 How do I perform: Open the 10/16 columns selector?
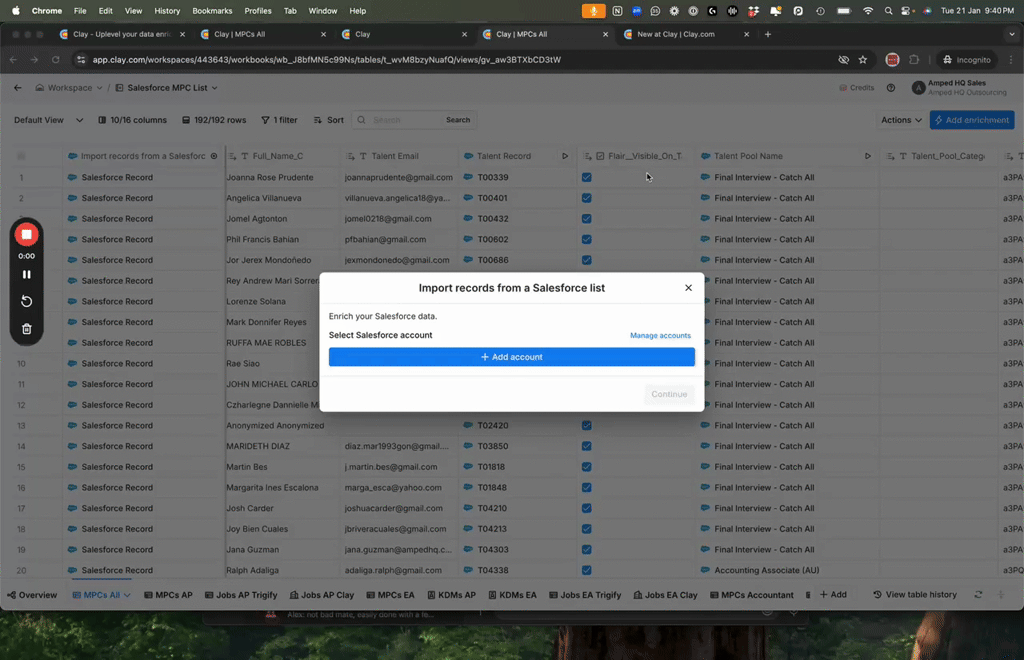tap(133, 120)
